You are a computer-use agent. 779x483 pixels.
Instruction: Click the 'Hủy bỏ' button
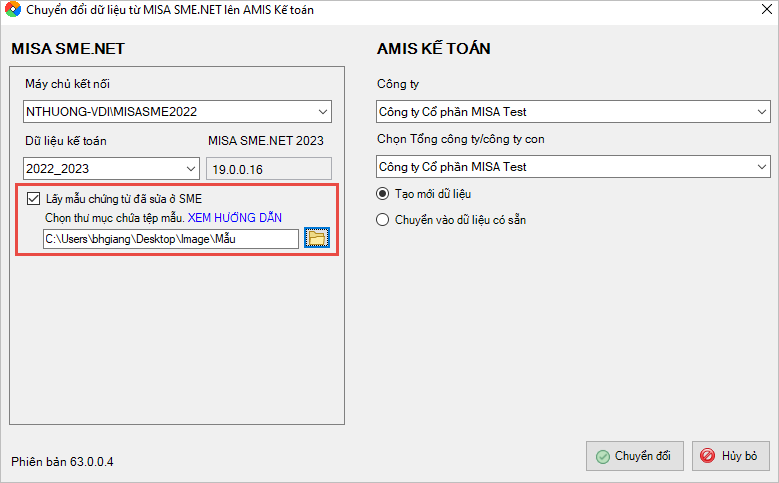pyautogui.click(x=731, y=456)
